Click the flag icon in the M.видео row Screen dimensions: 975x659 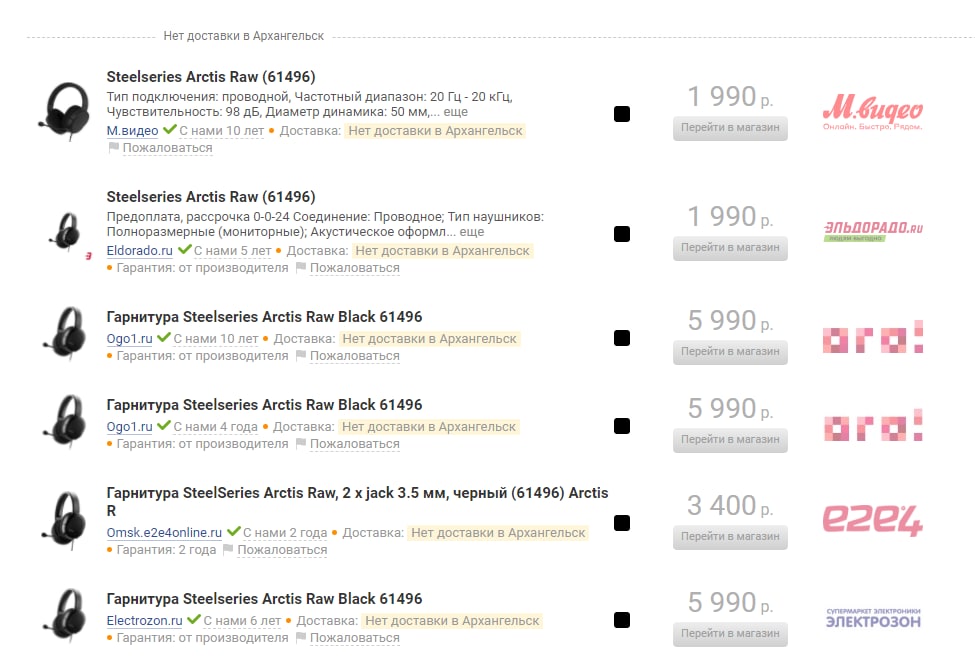[x=113, y=148]
